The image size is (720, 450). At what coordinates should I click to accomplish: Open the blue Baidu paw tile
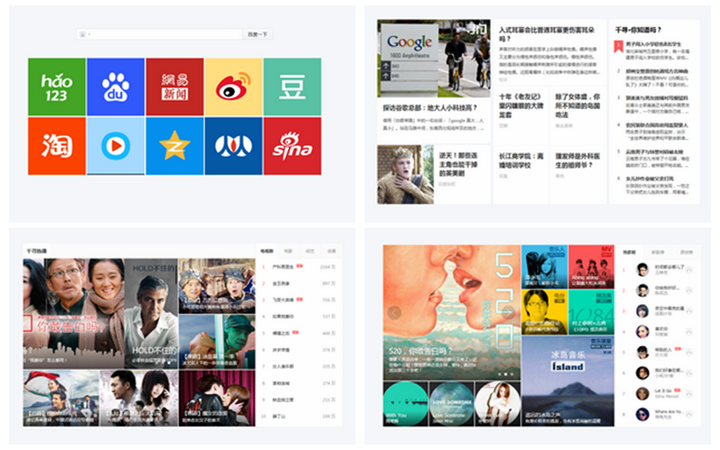(116, 87)
